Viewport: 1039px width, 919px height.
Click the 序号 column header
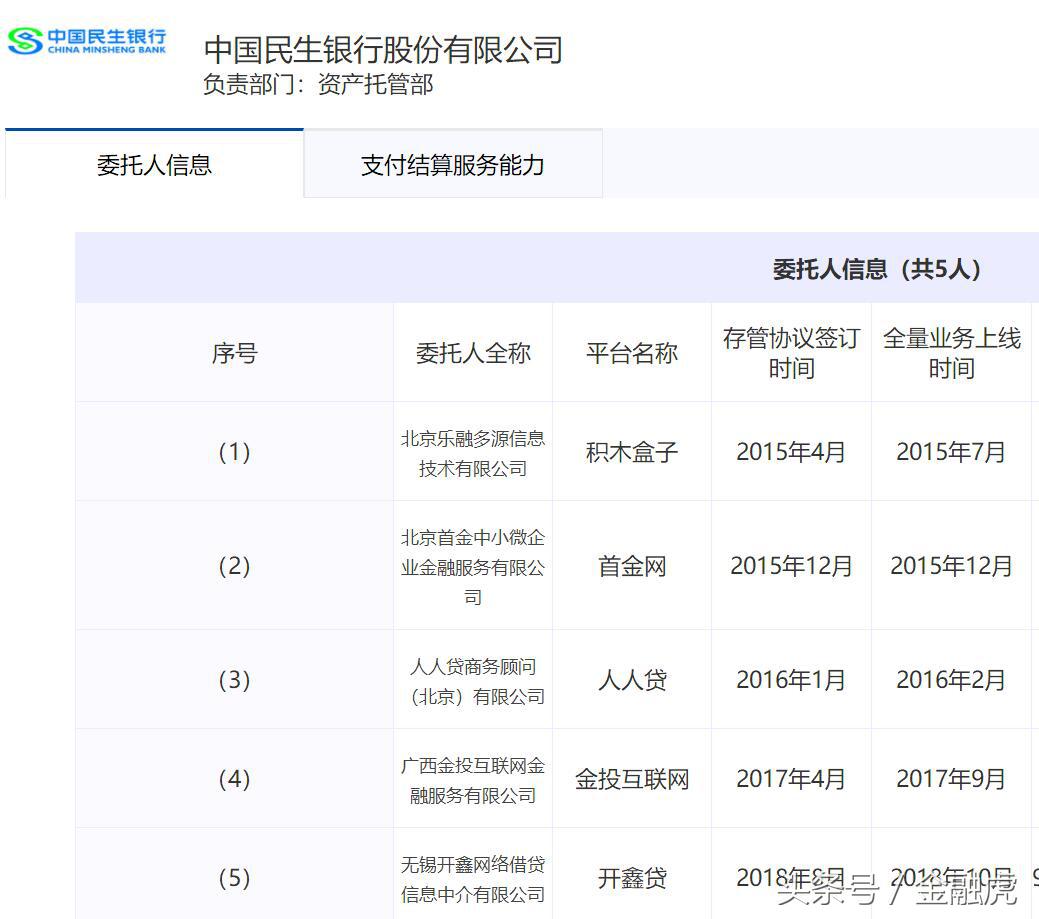(x=234, y=353)
